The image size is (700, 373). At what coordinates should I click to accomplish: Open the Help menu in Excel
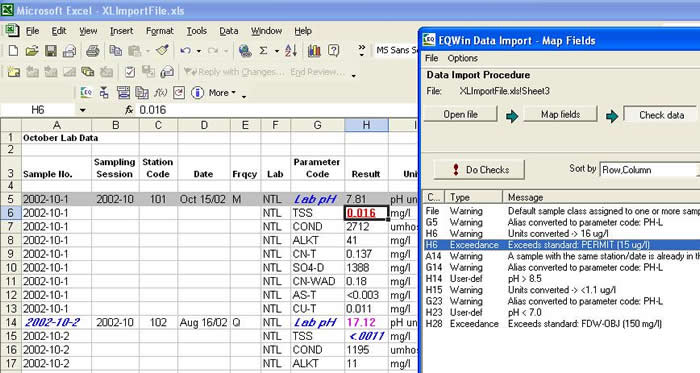coord(303,31)
